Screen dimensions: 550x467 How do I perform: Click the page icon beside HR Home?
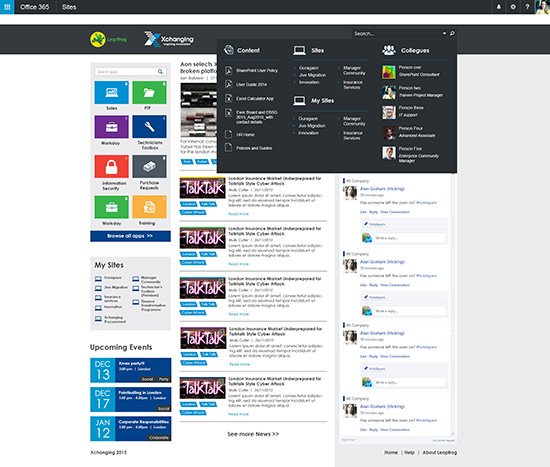[228, 134]
